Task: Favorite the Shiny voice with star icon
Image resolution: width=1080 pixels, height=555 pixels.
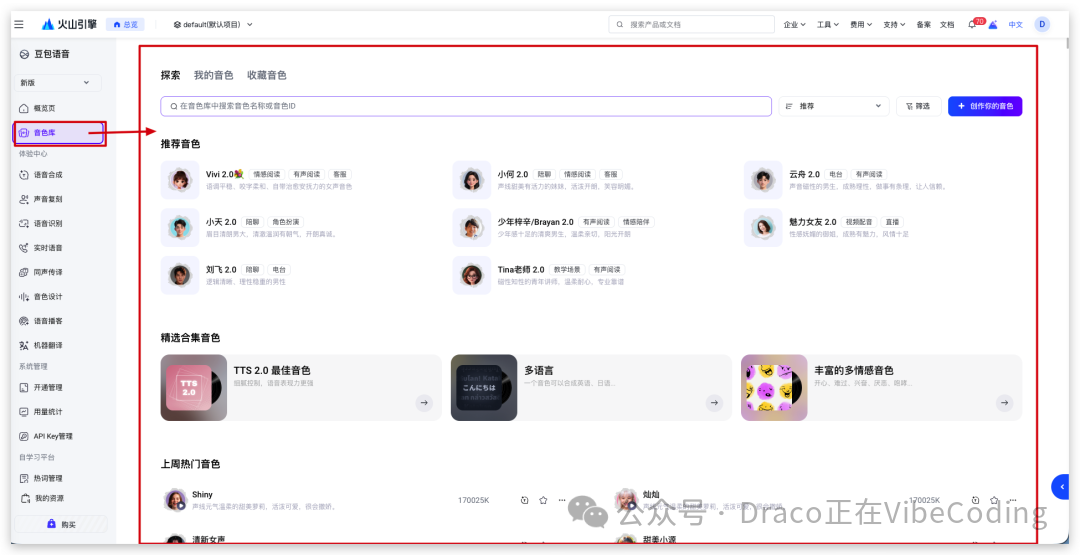Action: [x=543, y=500]
